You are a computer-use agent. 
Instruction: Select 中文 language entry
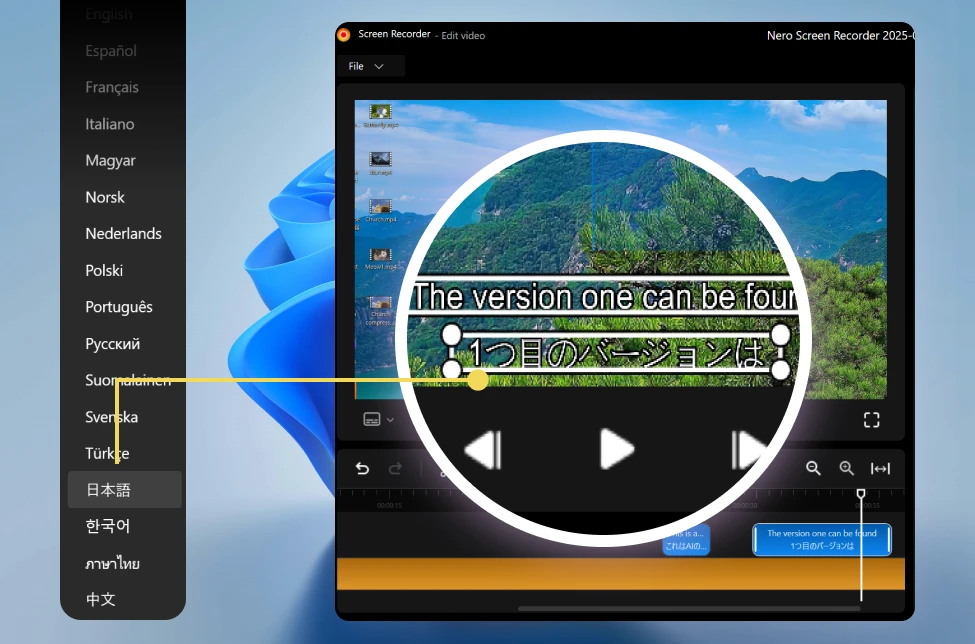[100, 600]
